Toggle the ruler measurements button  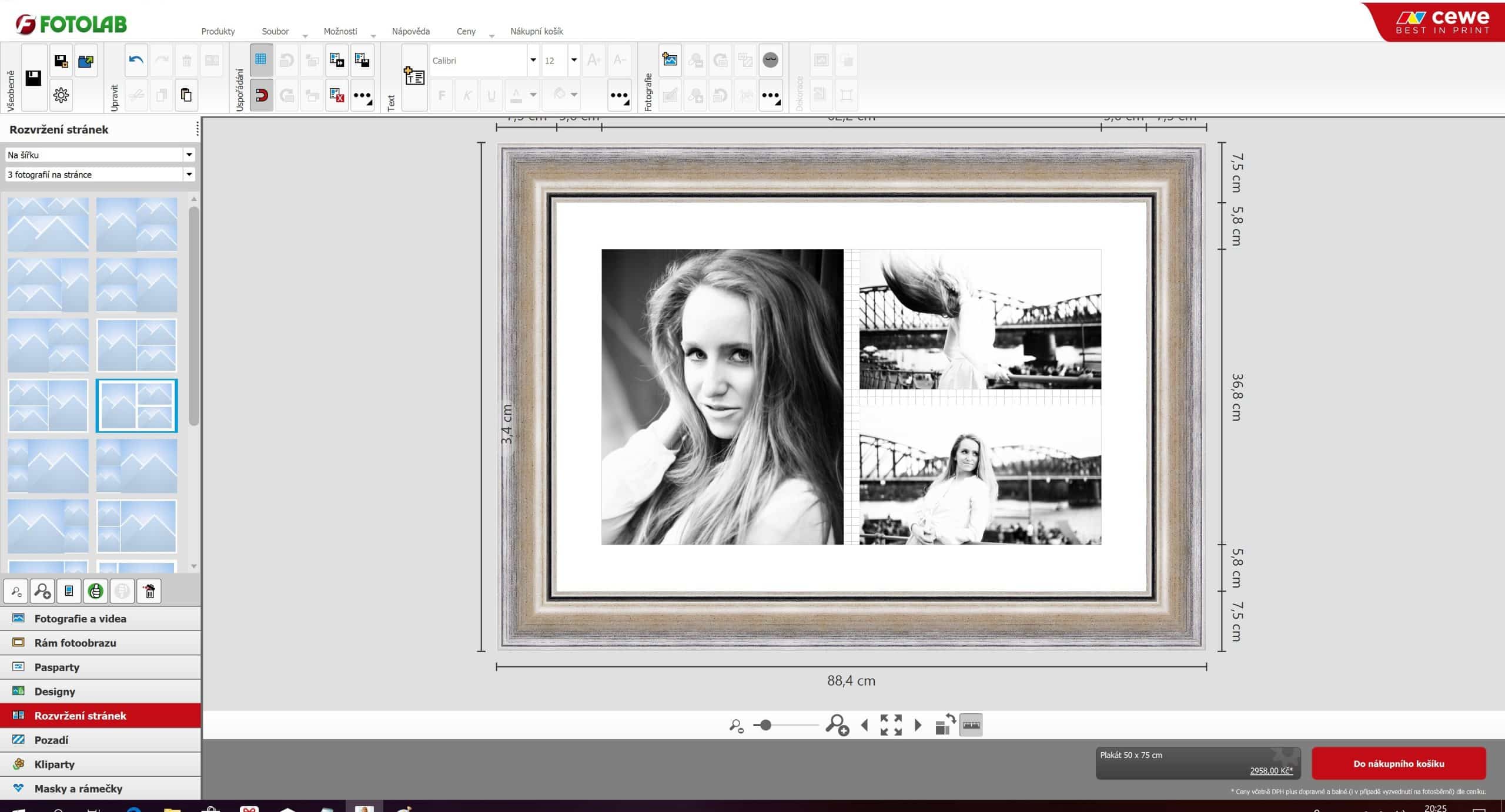(x=971, y=725)
